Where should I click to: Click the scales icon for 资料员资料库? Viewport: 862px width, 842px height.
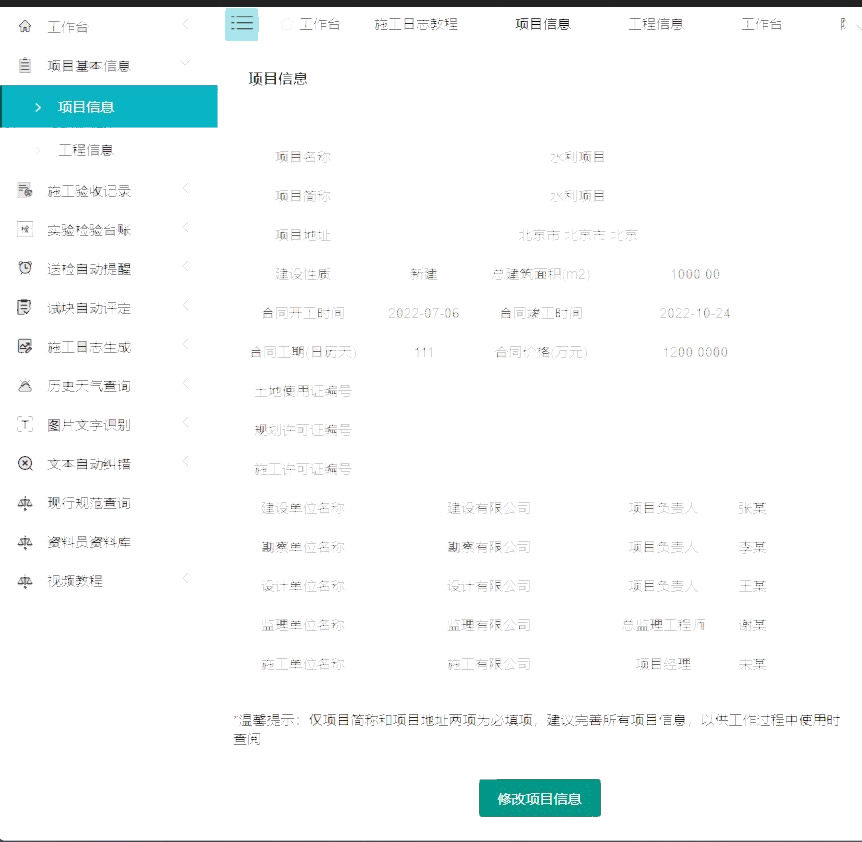25,541
